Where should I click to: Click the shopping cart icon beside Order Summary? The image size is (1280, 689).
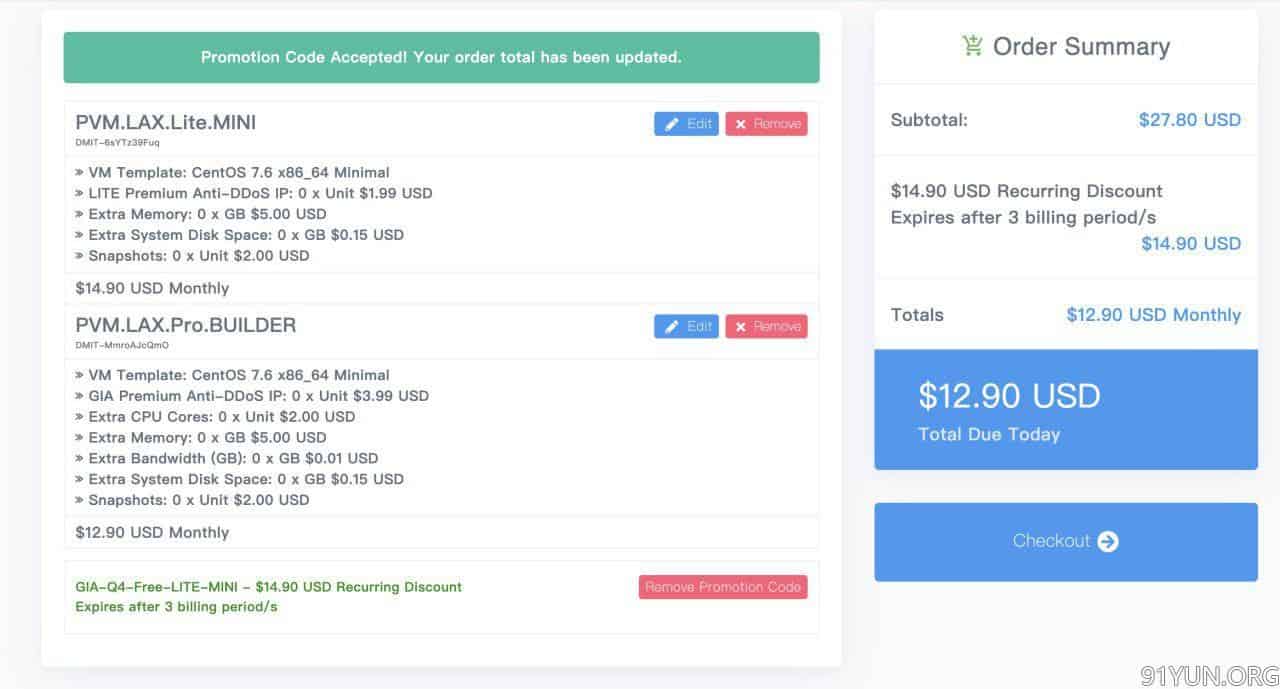pos(972,46)
